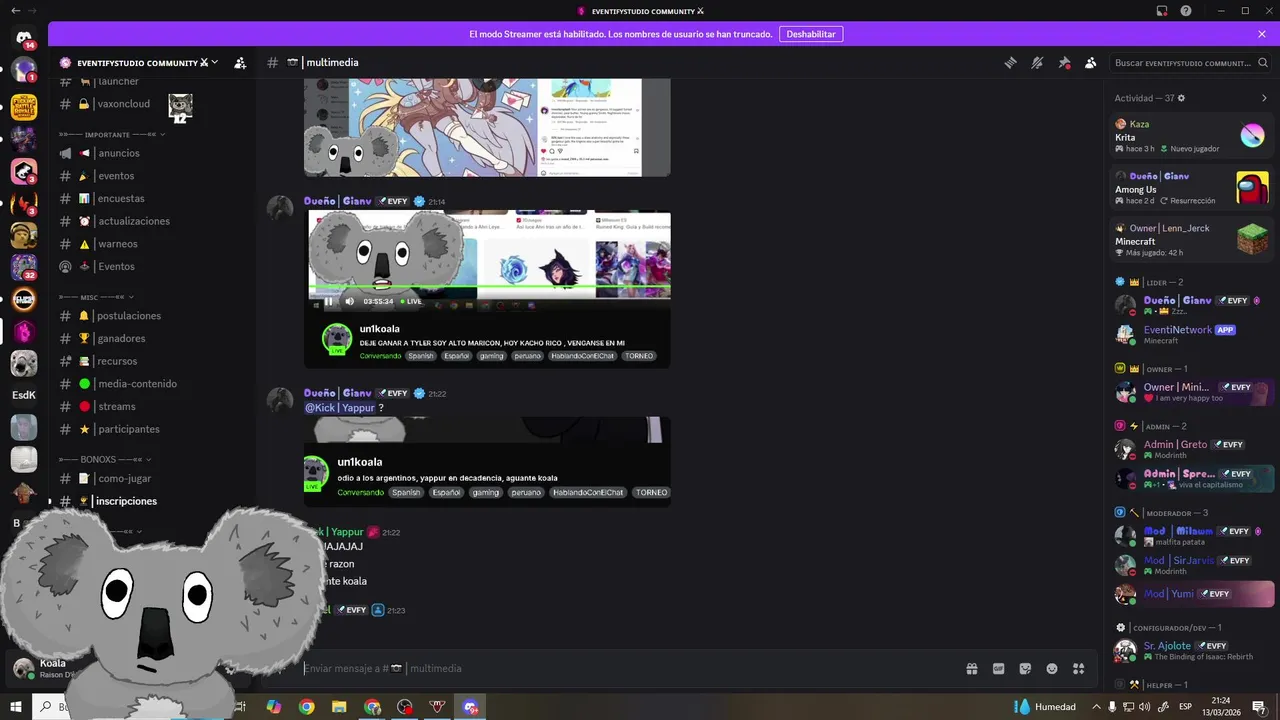Open server with 32 notifications badge

coord(24,267)
